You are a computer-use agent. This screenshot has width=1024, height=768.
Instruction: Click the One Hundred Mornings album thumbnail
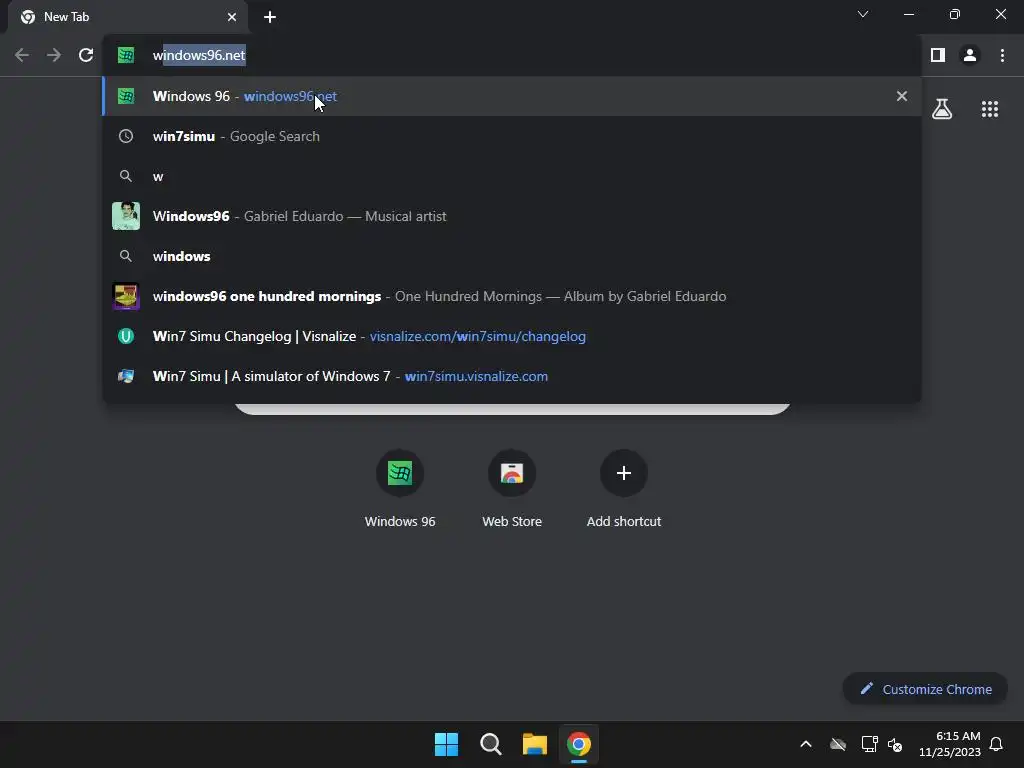coord(126,296)
